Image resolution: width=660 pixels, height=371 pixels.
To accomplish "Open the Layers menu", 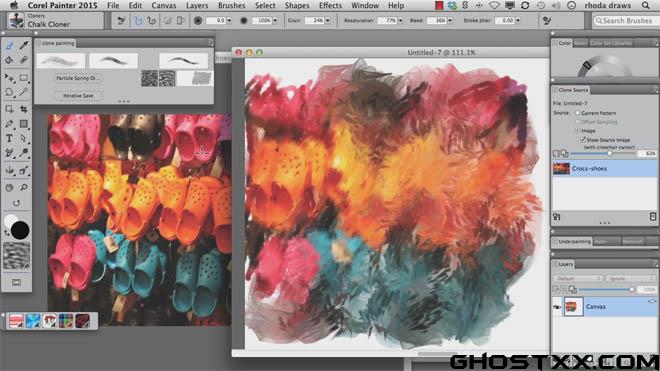I will pyautogui.click(x=197, y=5).
